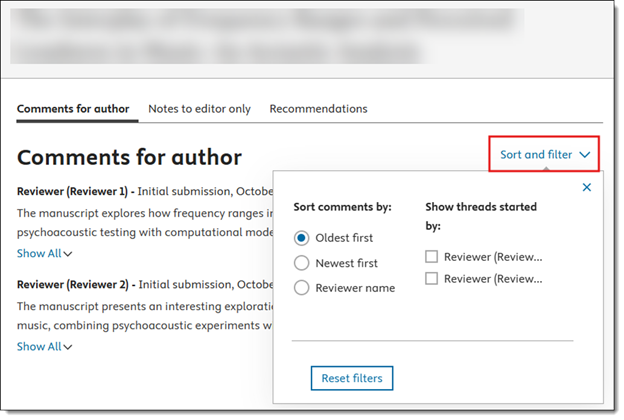Click the 'Sort comments by:' label
Screen dimensions: 624x420
[342, 207]
